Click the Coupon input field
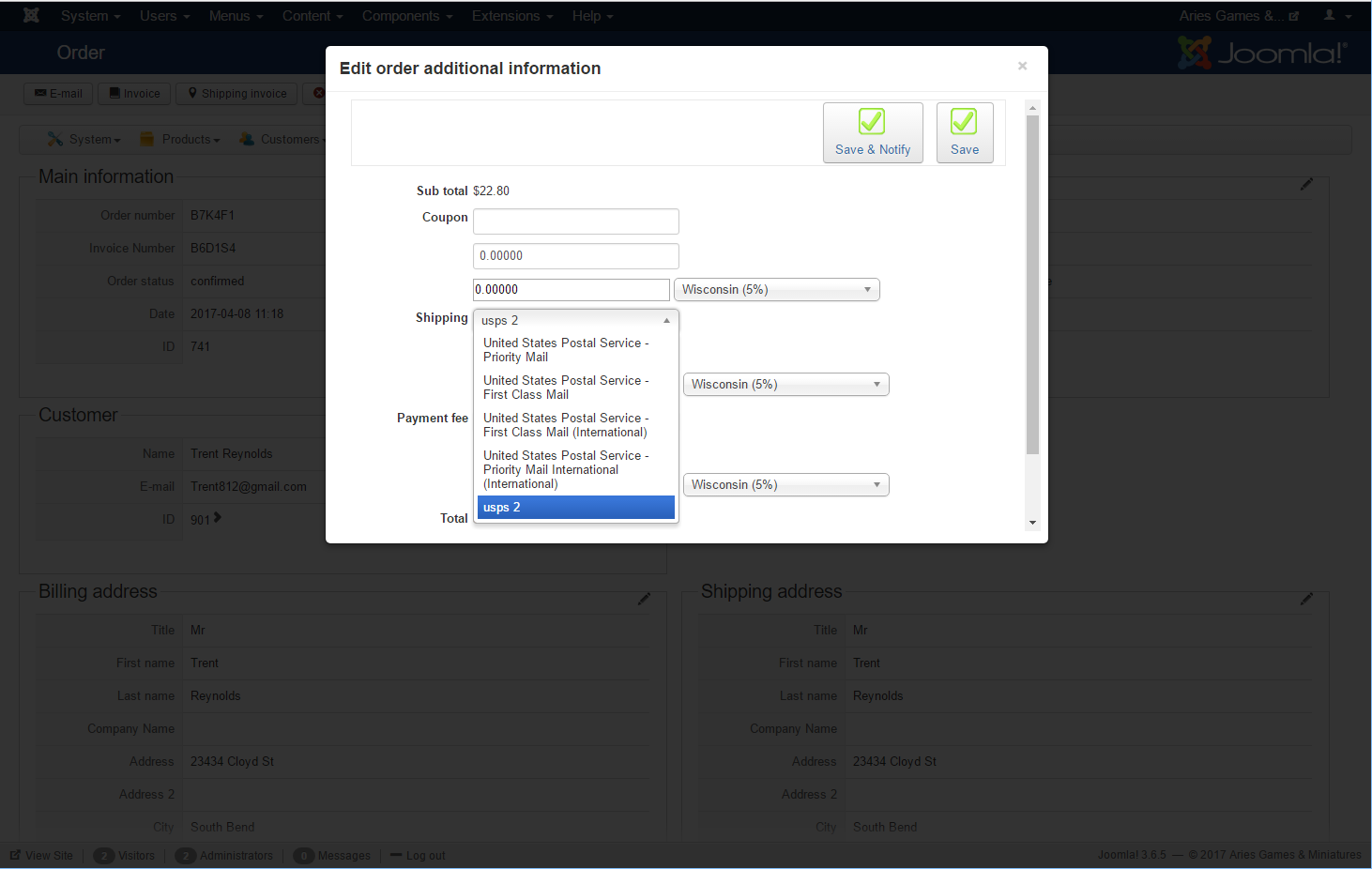The width and height of the screenshot is (1372, 869). coord(576,221)
